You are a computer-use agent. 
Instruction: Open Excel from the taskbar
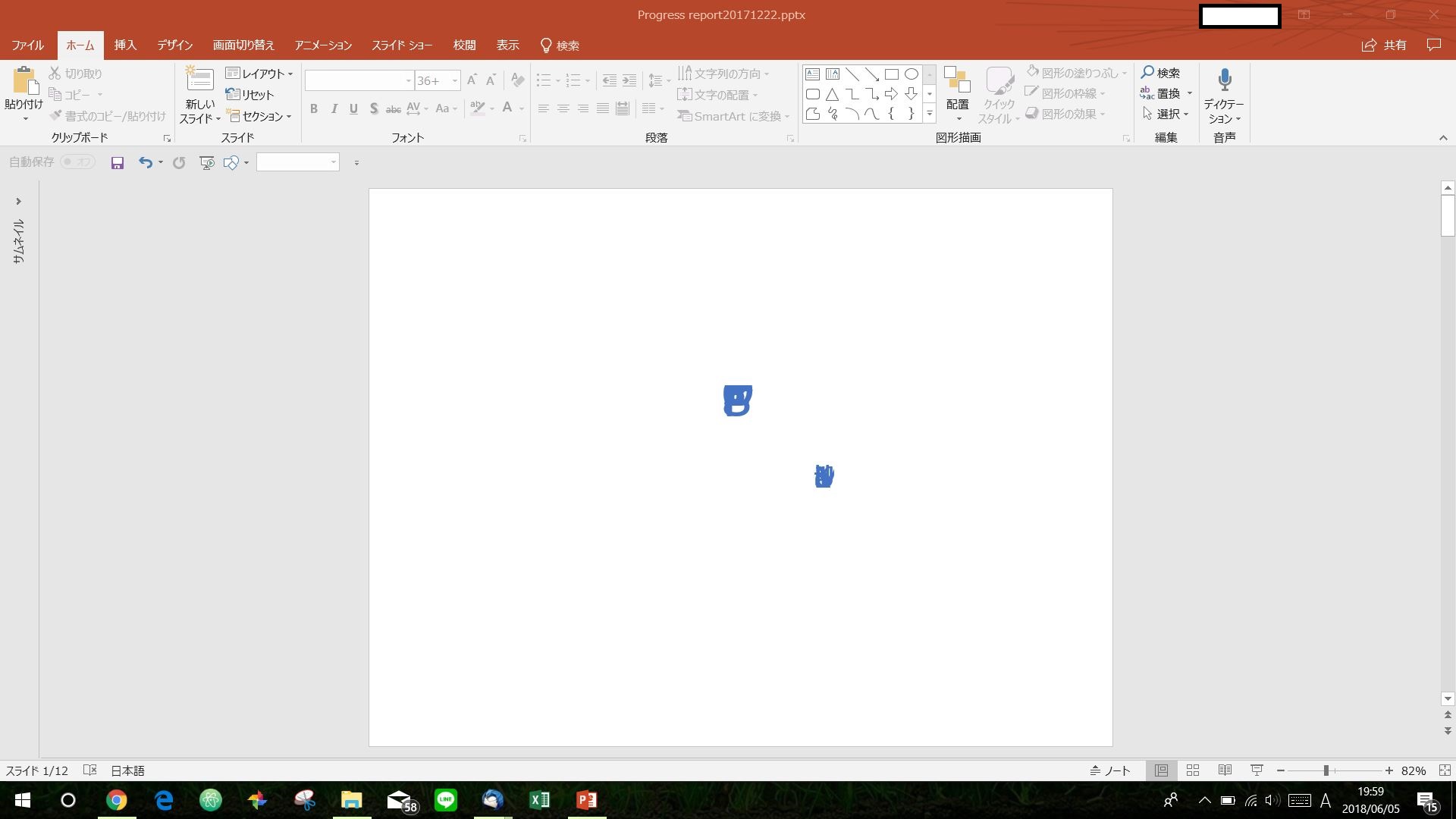pyautogui.click(x=539, y=800)
